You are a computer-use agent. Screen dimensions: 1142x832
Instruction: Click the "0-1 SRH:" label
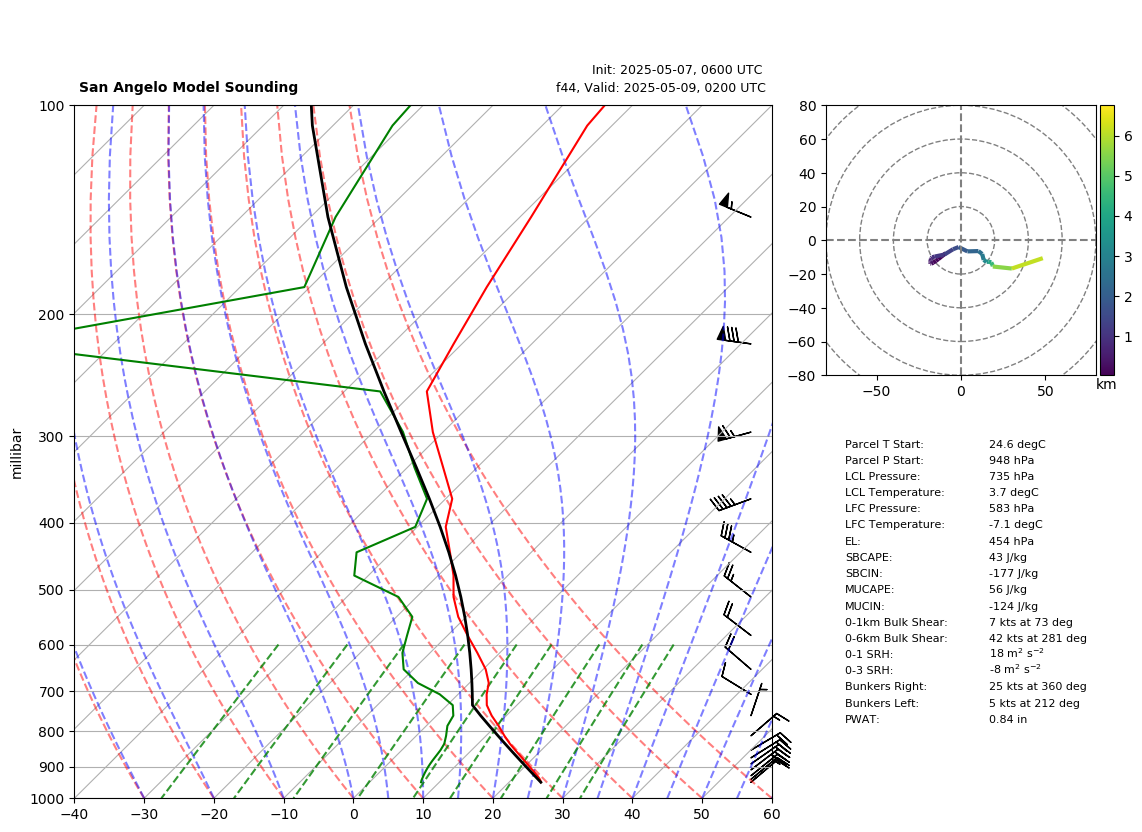click(x=869, y=654)
